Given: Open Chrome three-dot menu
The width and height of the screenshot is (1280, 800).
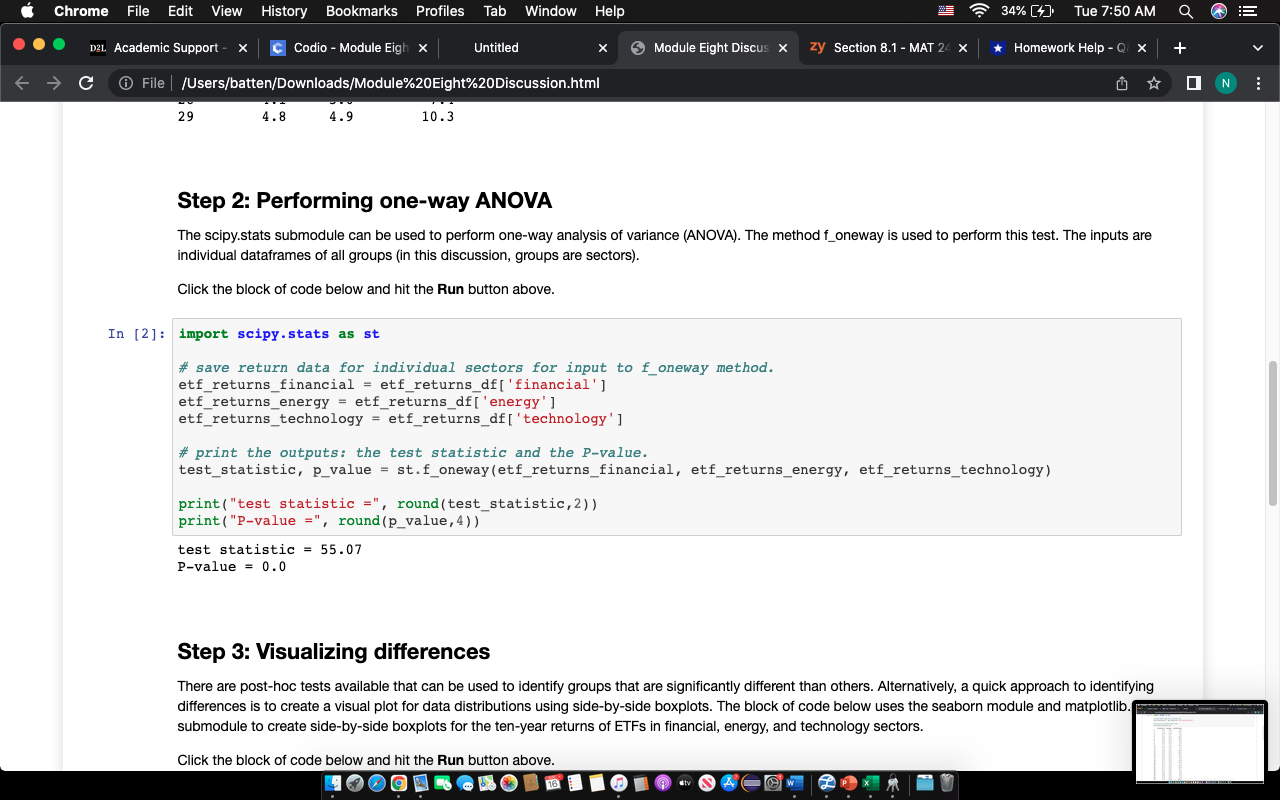Looking at the screenshot, I should coord(1257,83).
